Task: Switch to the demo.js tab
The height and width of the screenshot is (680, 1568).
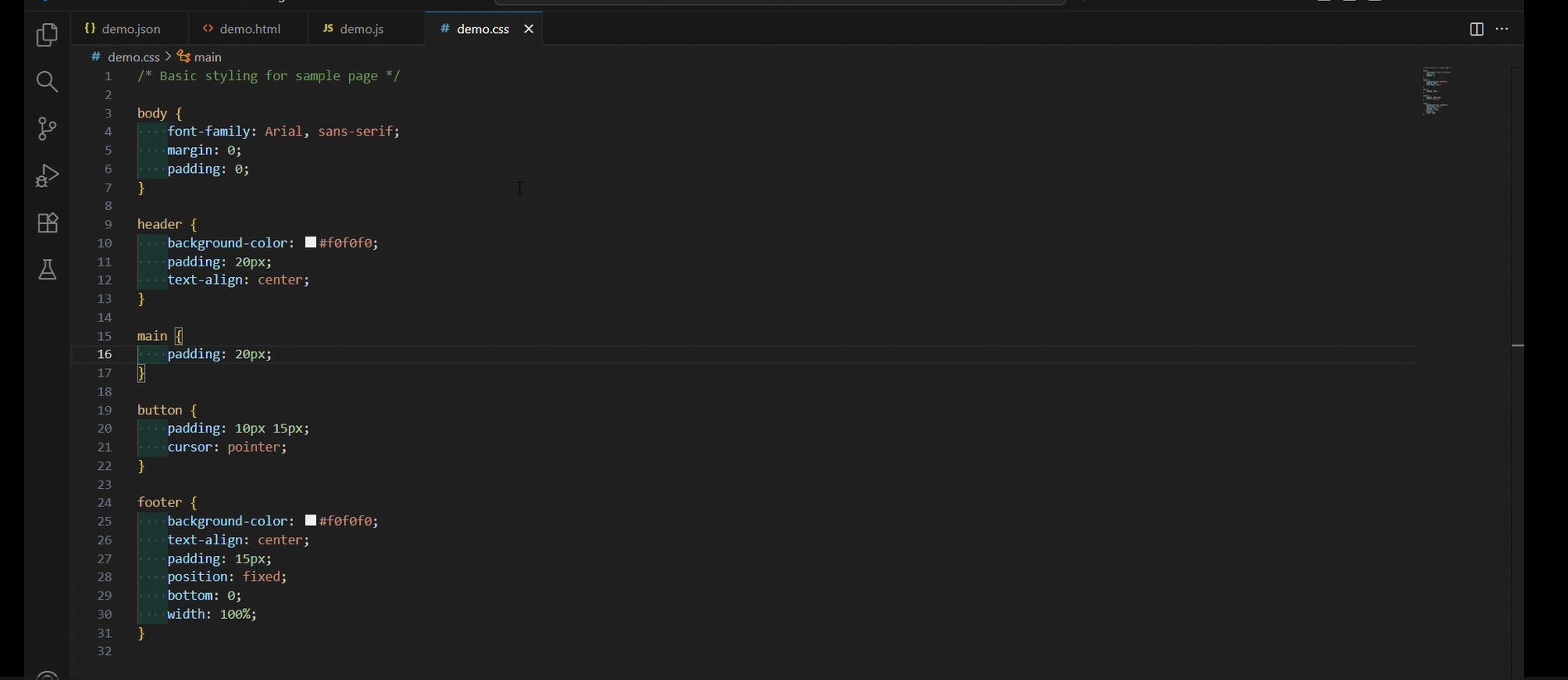Action: 354,29
